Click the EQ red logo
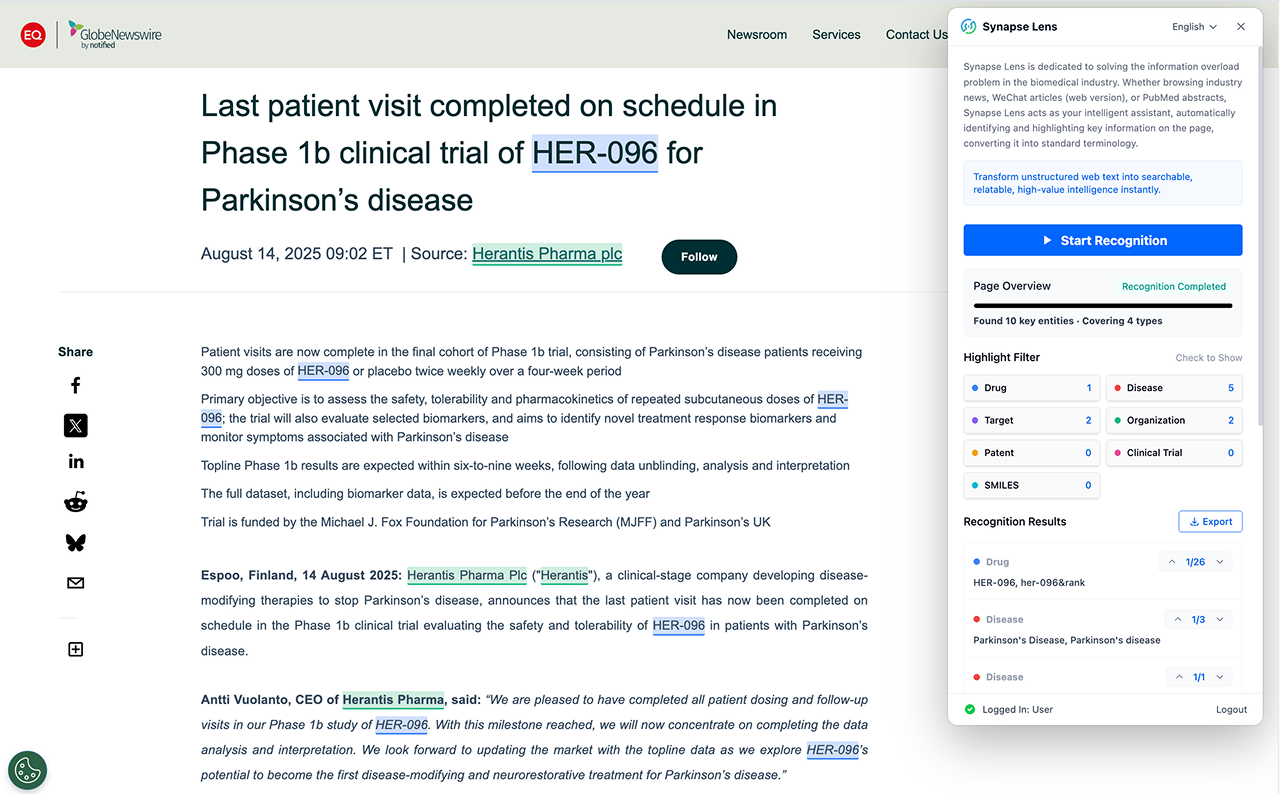This screenshot has height=800, width=1280. [x=33, y=35]
